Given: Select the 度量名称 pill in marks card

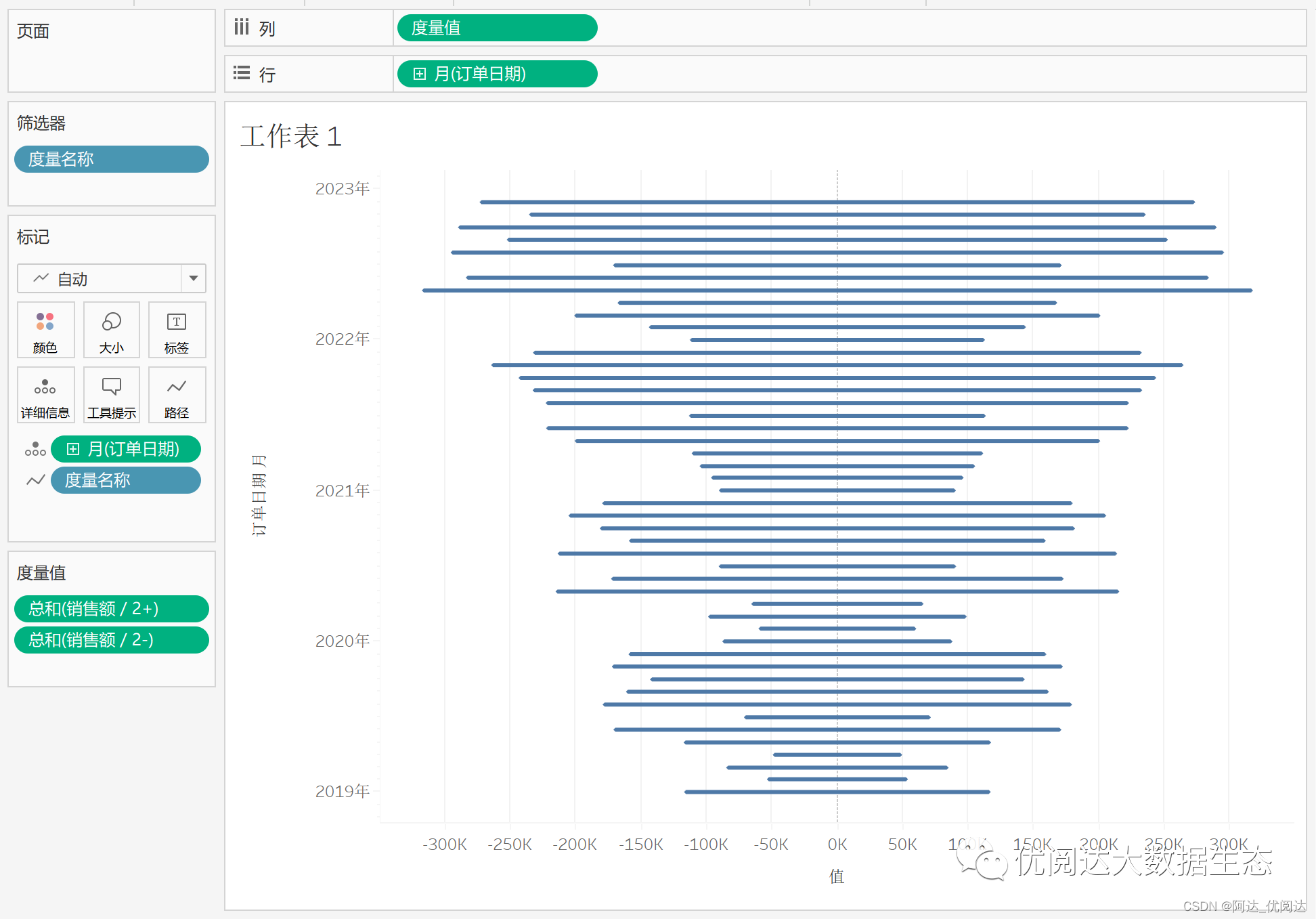Looking at the screenshot, I should coord(126,480).
